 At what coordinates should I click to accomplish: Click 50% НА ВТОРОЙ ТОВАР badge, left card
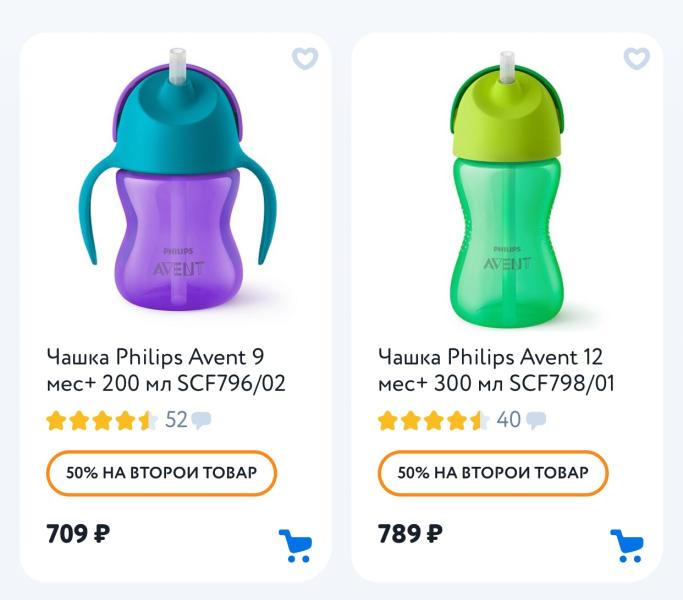pyautogui.click(x=162, y=473)
